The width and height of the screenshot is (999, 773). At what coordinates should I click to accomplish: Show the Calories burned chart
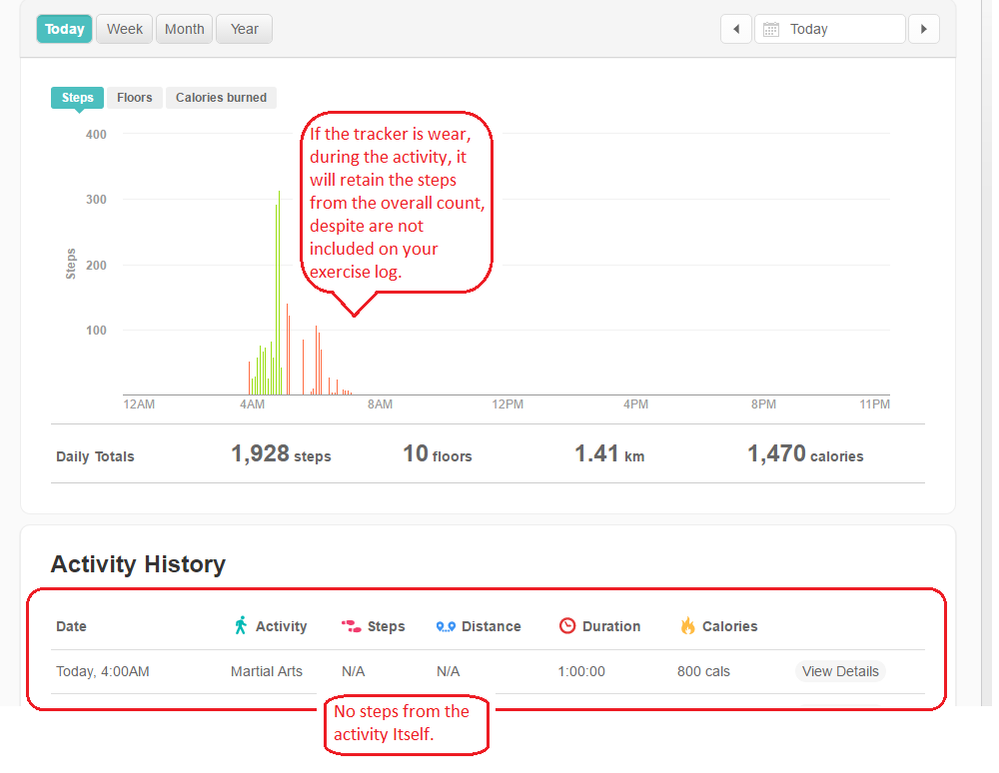(x=221, y=97)
